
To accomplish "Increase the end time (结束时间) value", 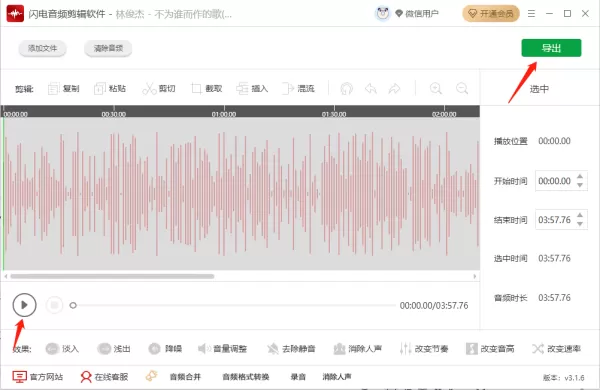I will pos(580,215).
